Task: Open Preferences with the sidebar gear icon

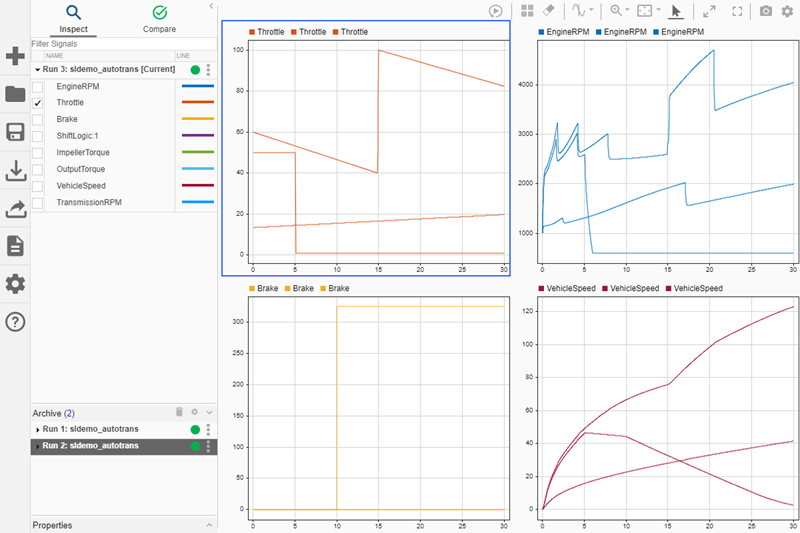Action: 15,284
